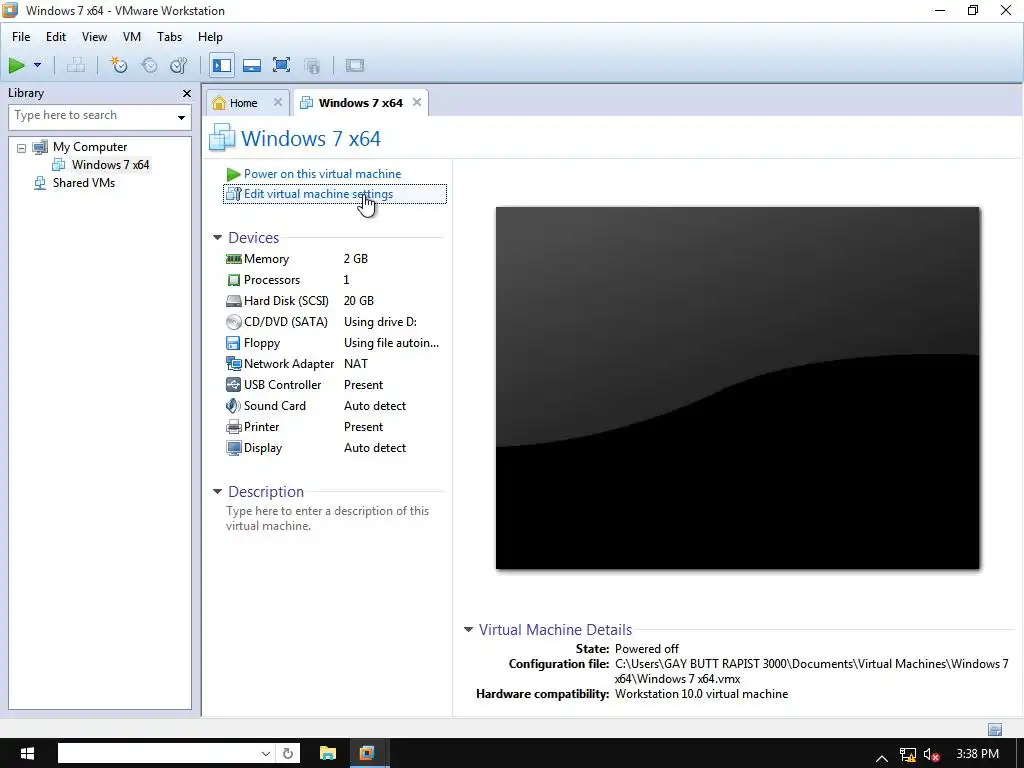
Task: Open the Tabs menu
Action: point(169,37)
